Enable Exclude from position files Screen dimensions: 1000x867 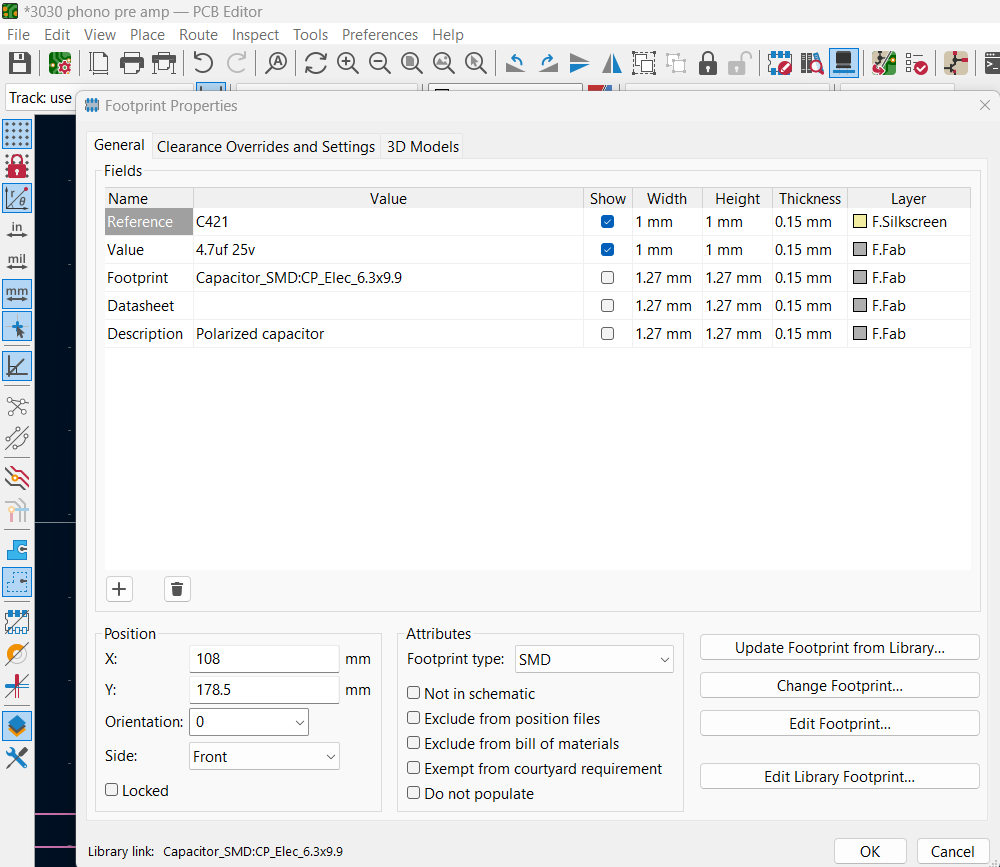tap(414, 718)
